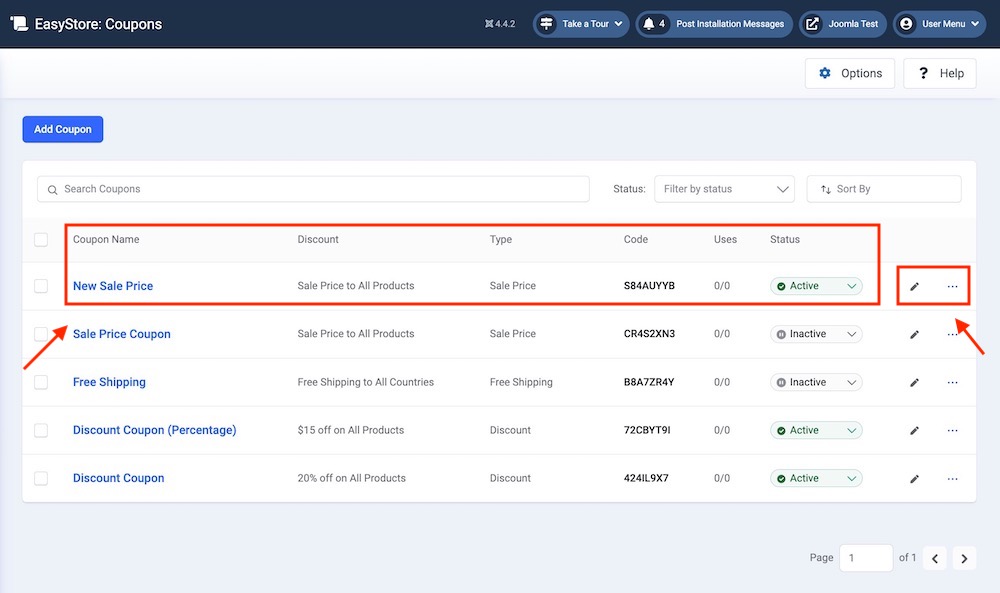Click the Search Coupons field

(x=313, y=189)
